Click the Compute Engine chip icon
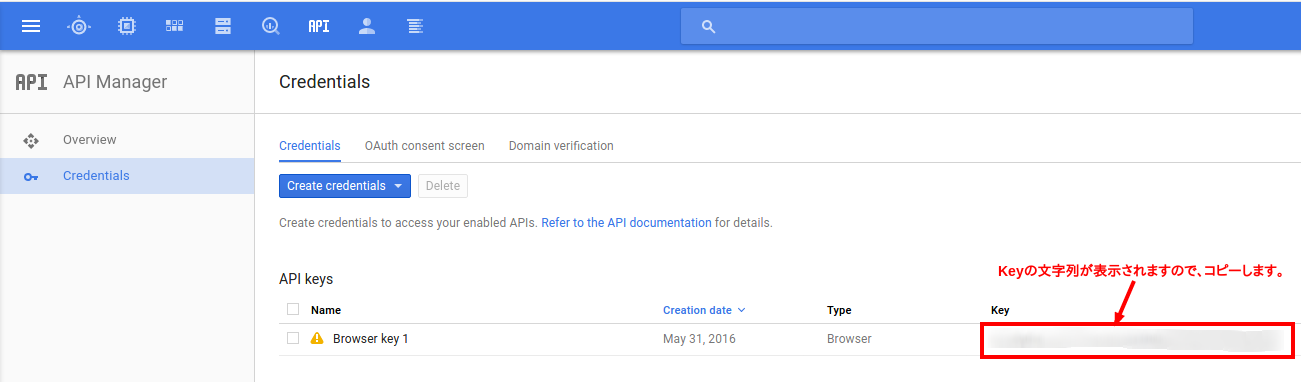Image resolution: width=1301 pixels, height=382 pixels. [127, 26]
